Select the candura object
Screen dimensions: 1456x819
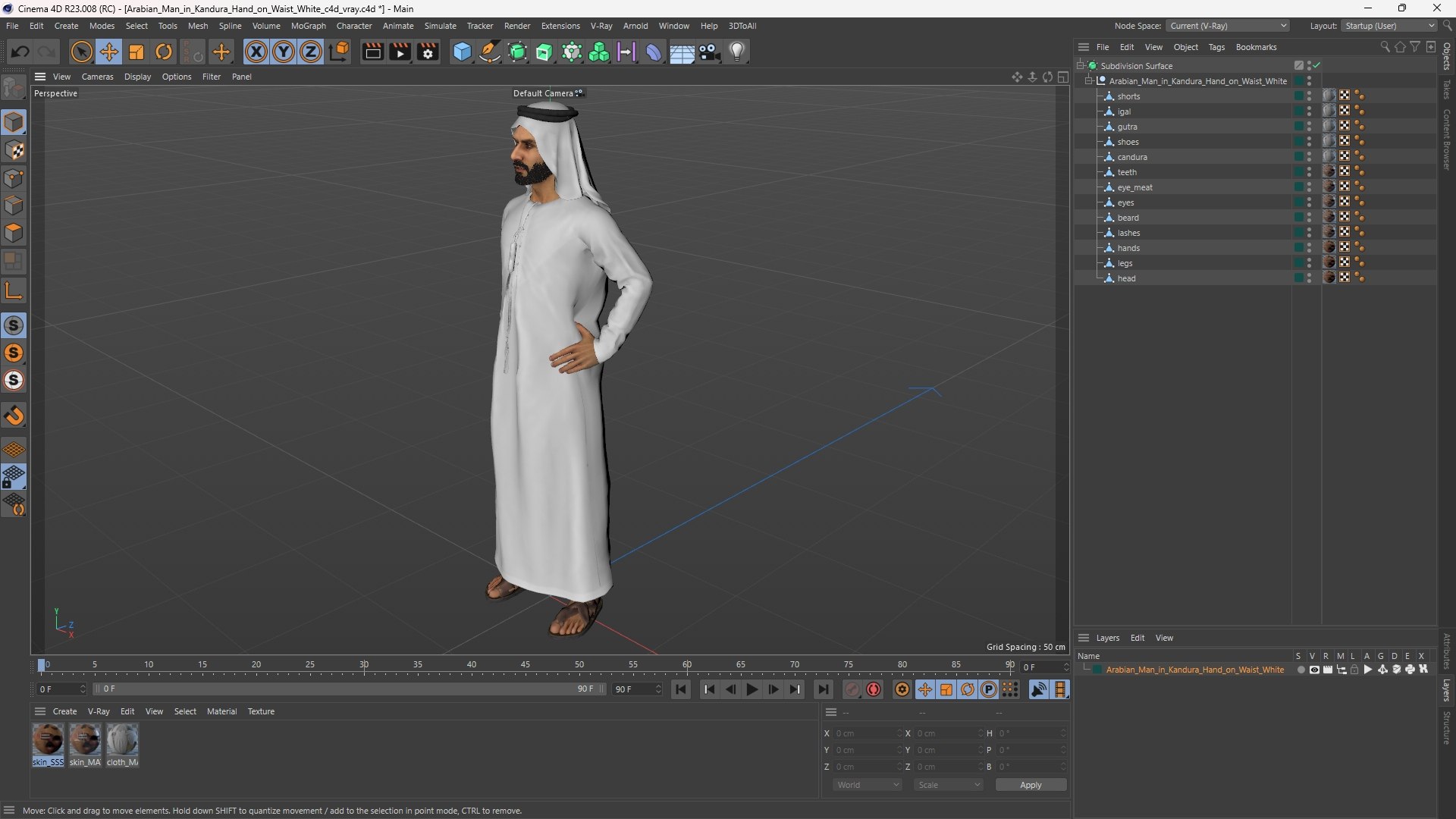click(1132, 157)
